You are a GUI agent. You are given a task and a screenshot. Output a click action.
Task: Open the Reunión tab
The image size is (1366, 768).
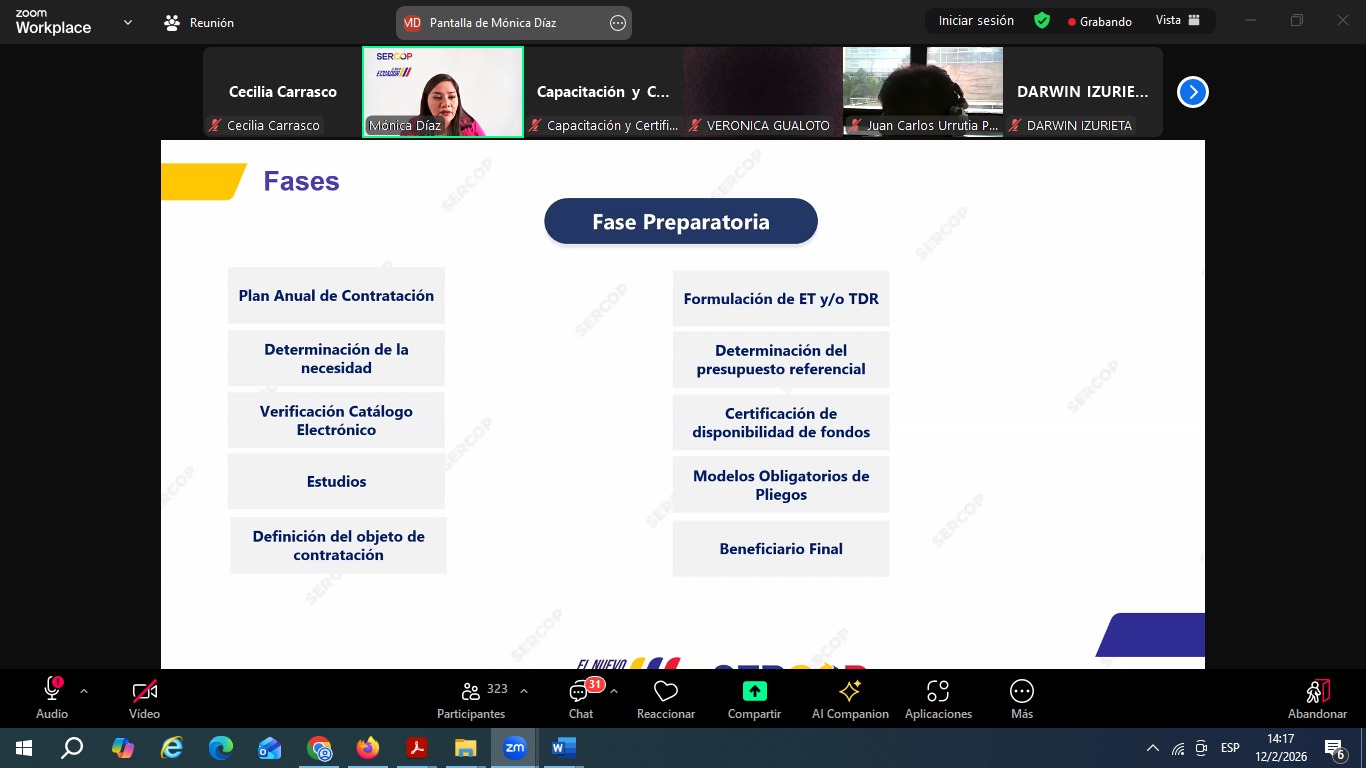(199, 22)
